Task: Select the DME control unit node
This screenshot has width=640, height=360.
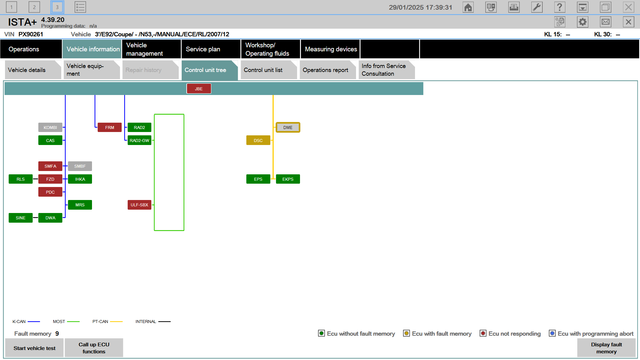Action: [x=288, y=127]
